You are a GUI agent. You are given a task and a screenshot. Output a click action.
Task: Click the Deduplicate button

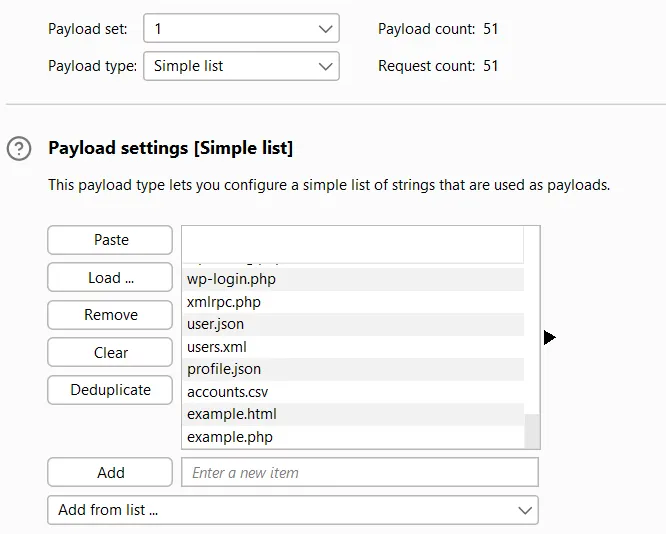[x=110, y=390]
